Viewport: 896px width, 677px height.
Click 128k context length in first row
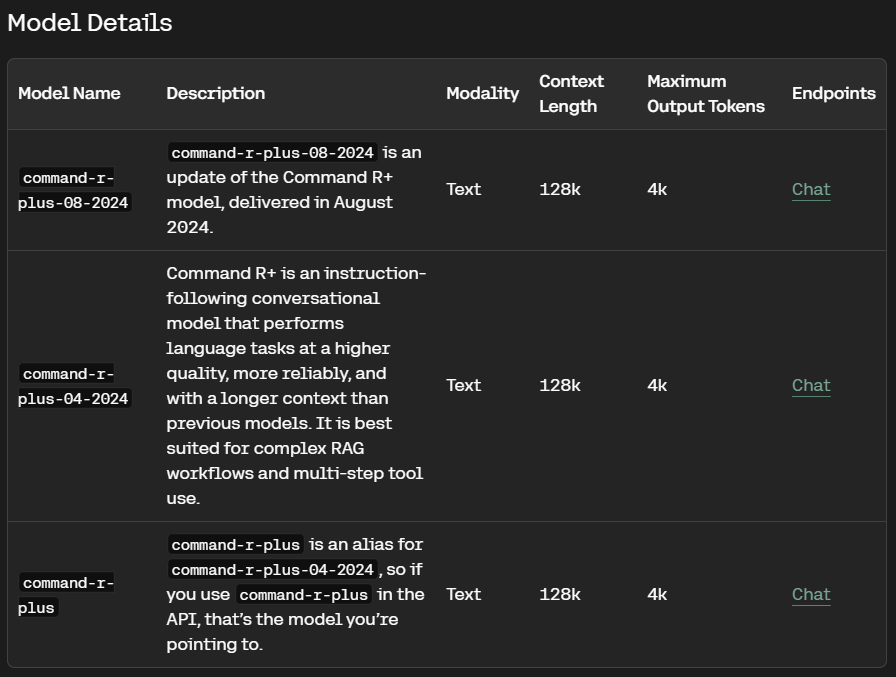pos(559,190)
